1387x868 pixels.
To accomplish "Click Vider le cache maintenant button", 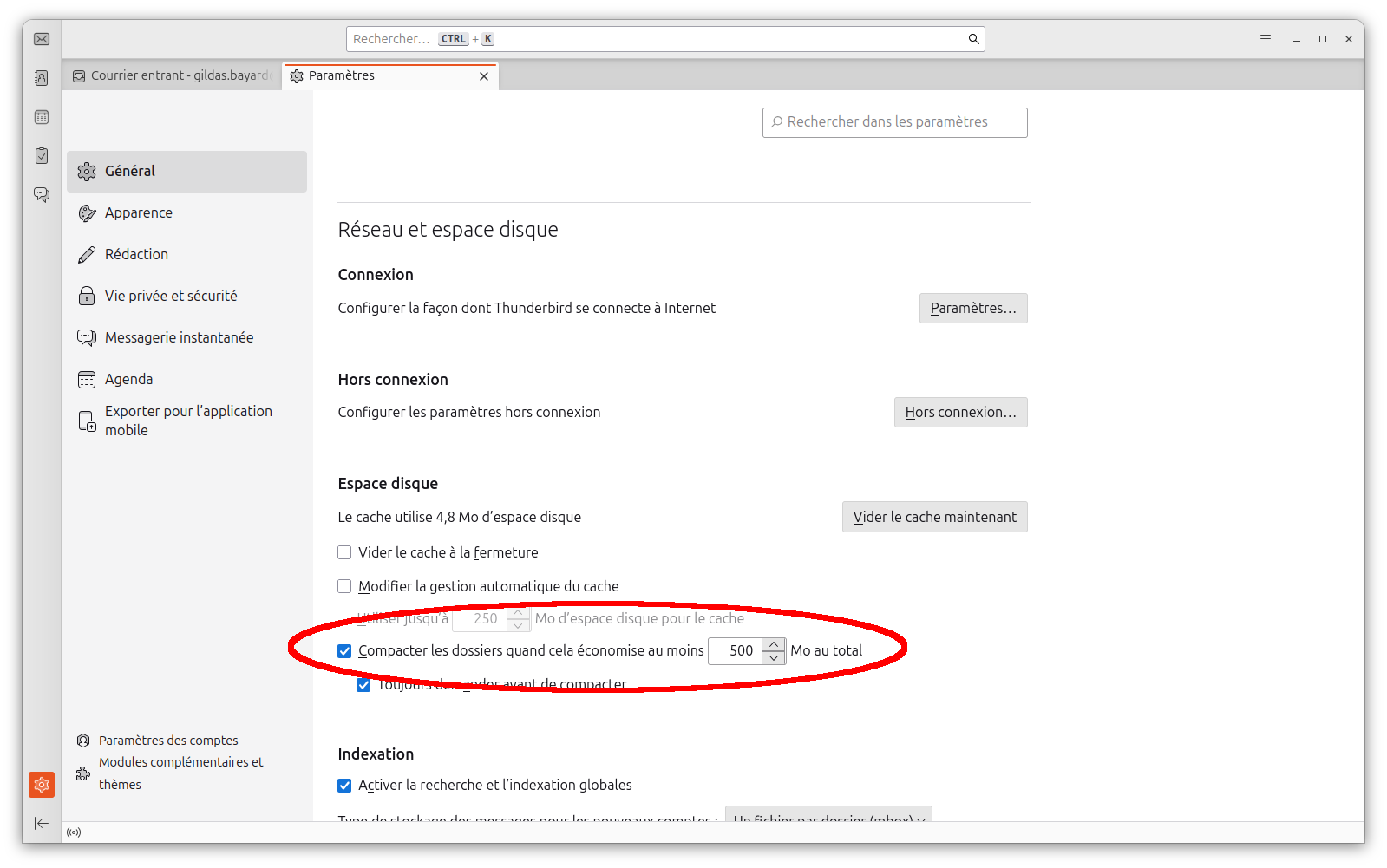I will coord(935,518).
